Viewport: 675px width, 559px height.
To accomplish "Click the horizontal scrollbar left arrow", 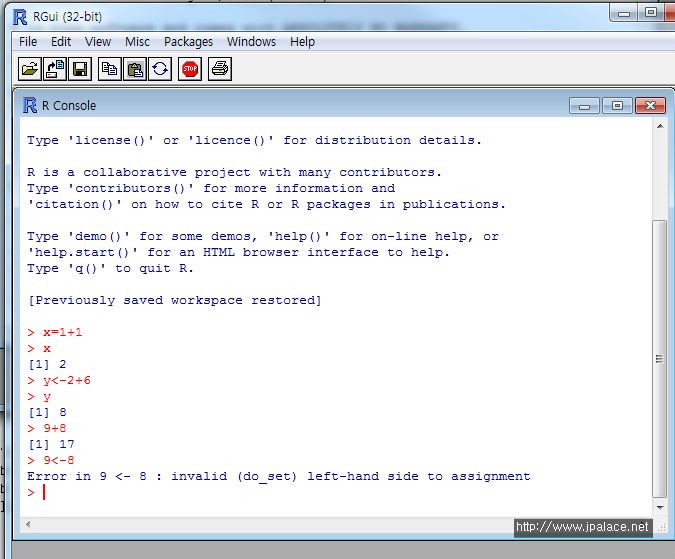I will click(x=28, y=524).
